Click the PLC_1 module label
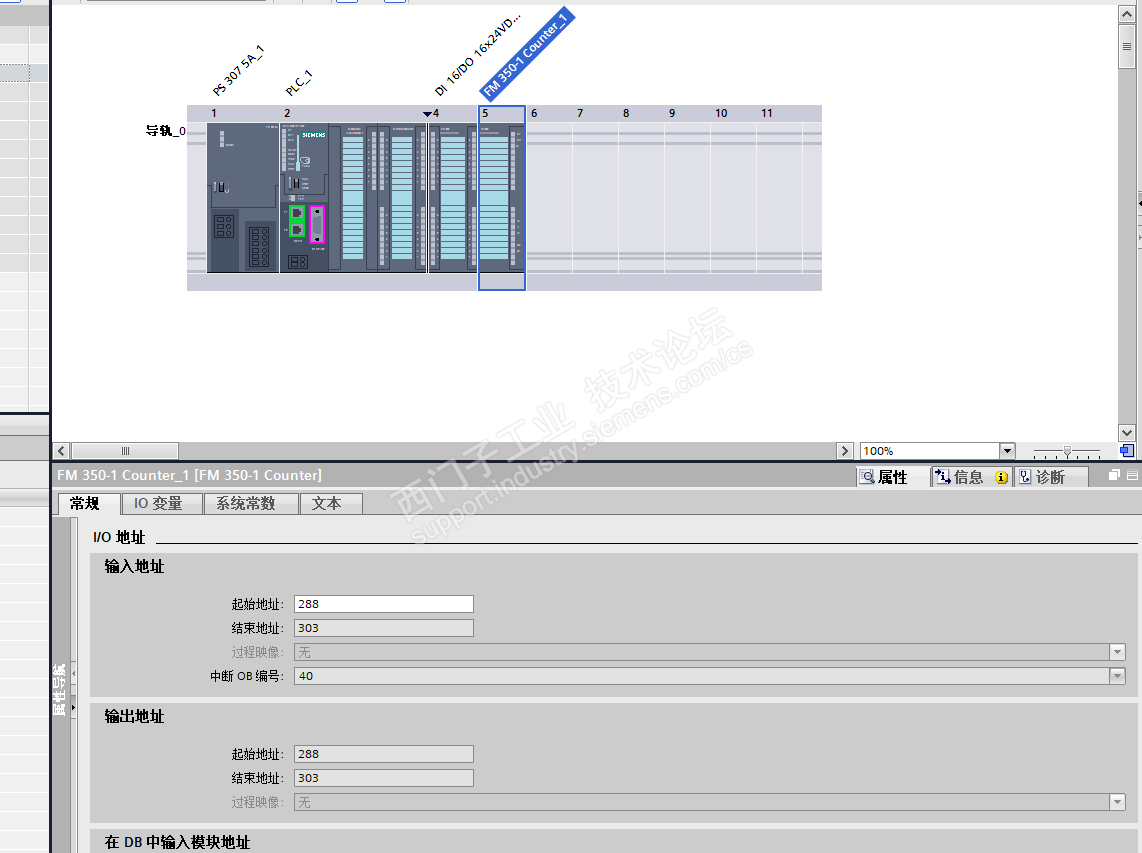This screenshot has height=853, width=1142. pos(299,83)
